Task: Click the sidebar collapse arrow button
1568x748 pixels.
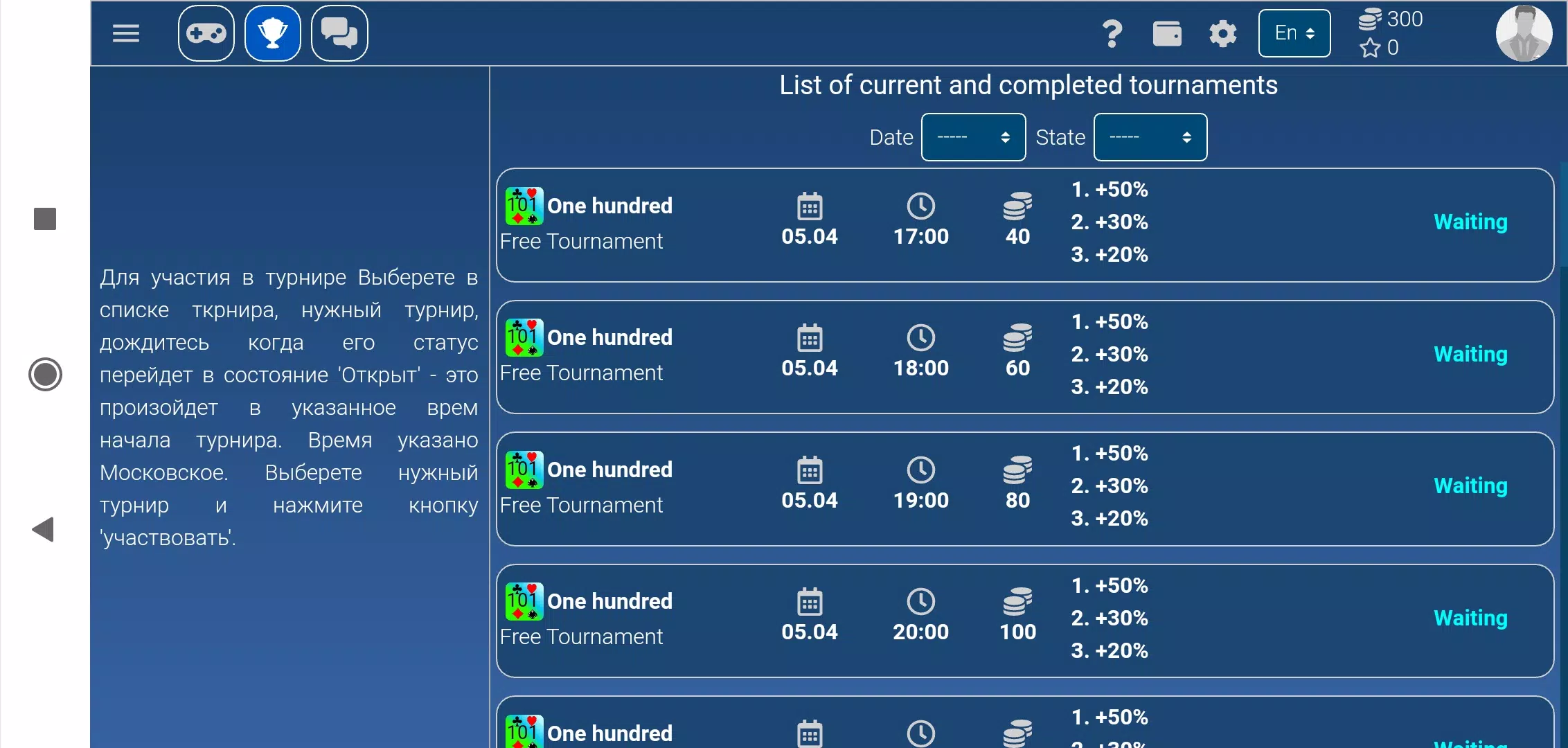Action: 45,529
